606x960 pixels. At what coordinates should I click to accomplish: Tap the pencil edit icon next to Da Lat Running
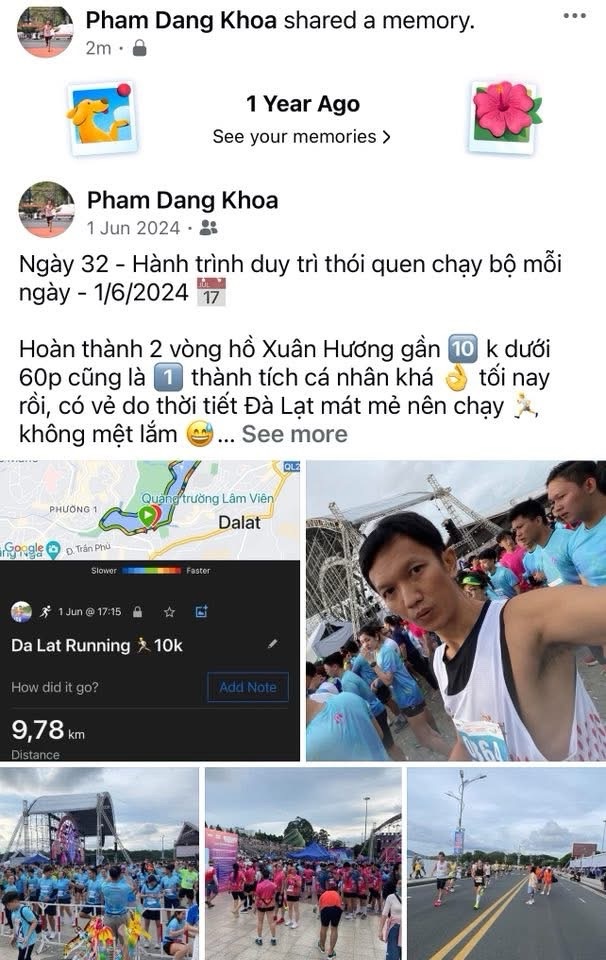pos(273,643)
